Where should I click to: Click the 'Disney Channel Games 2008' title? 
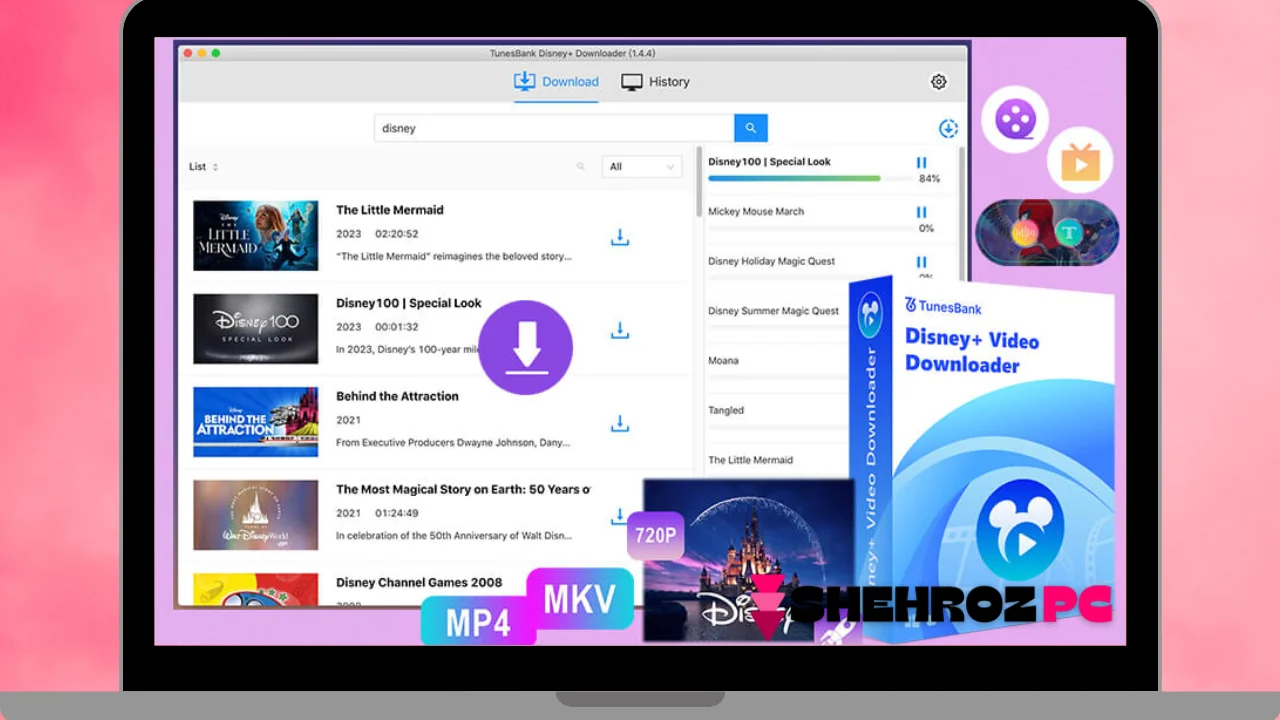point(419,582)
